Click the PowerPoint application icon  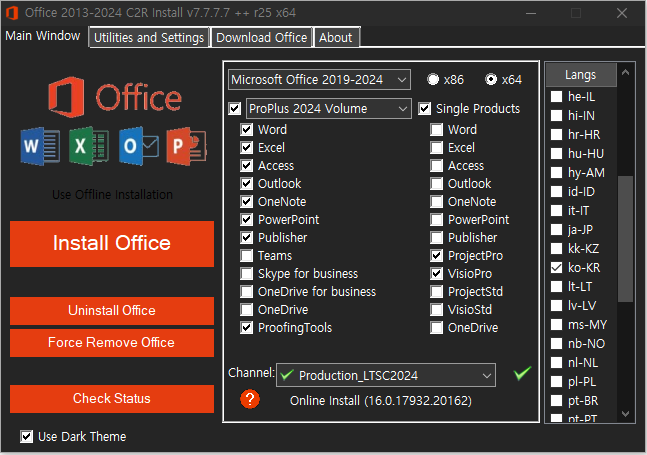pyautogui.click(x=187, y=146)
